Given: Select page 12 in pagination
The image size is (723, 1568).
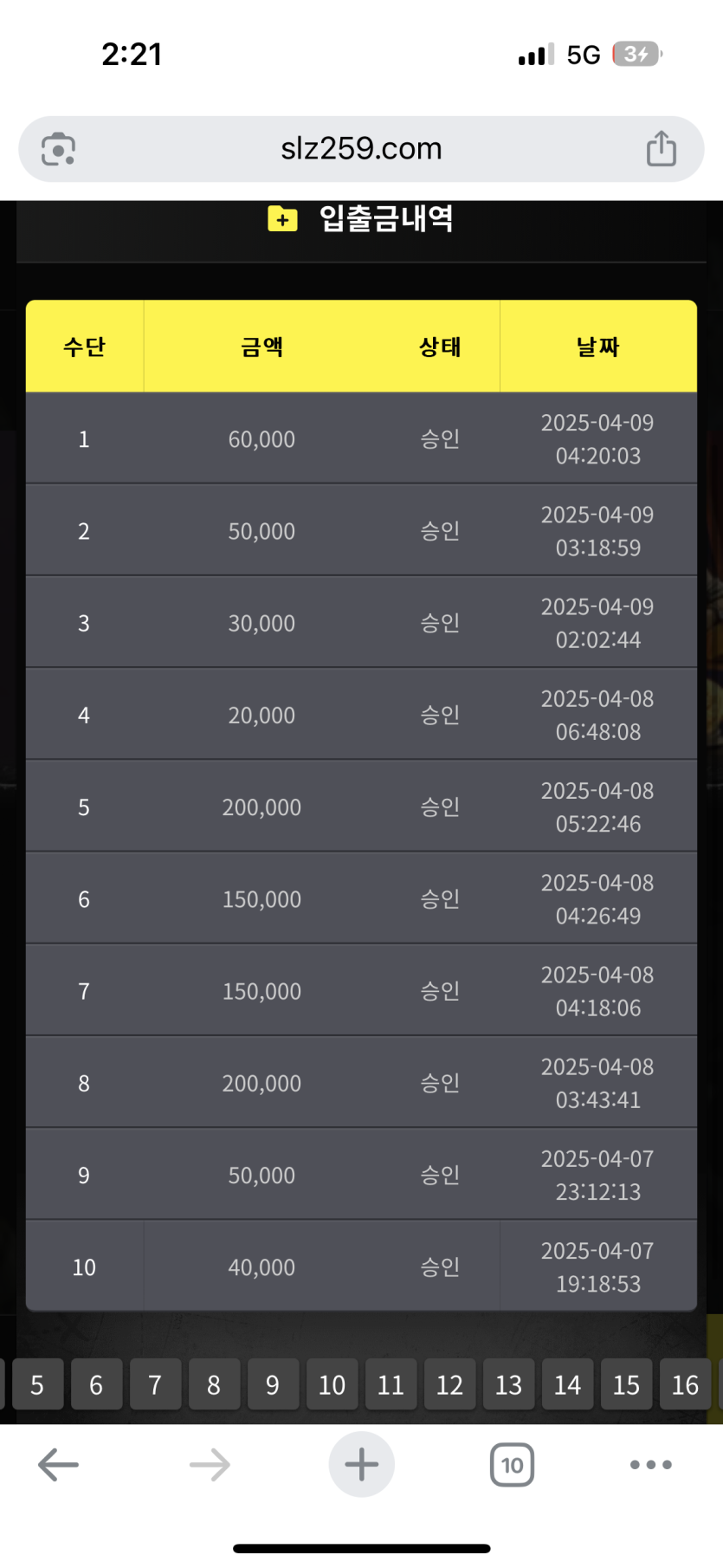Looking at the screenshot, I should [449, 1384].
